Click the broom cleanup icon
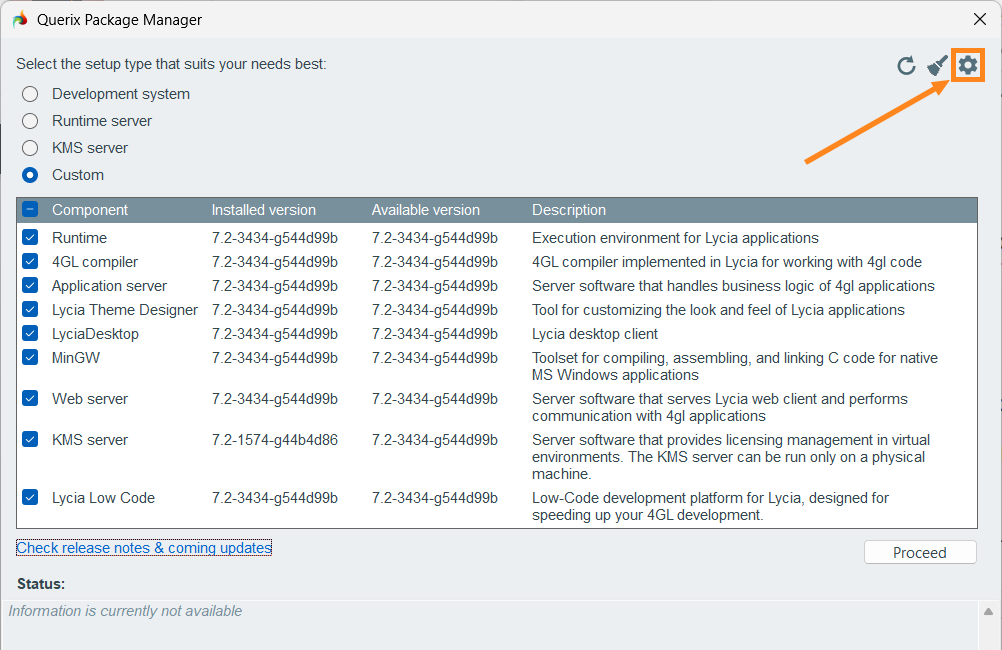Viewport: 1002px width, 650px height. (x=937, y=66)
